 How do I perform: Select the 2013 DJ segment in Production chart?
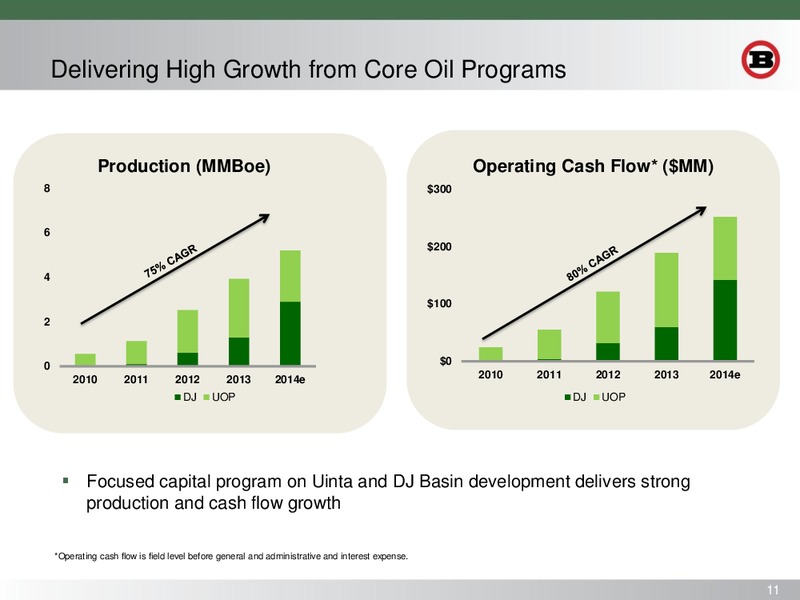pos(239,352)
